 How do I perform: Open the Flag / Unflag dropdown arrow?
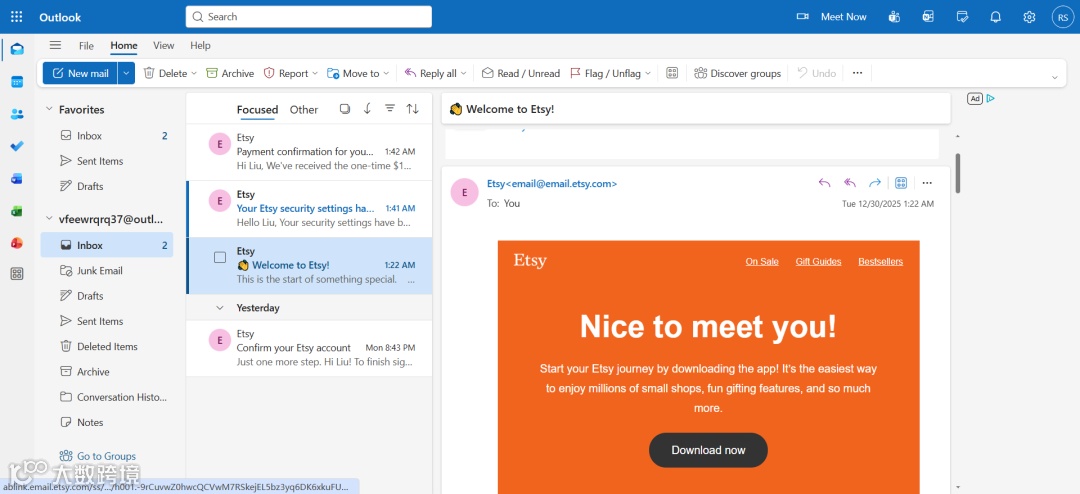[x=648, y=73]
